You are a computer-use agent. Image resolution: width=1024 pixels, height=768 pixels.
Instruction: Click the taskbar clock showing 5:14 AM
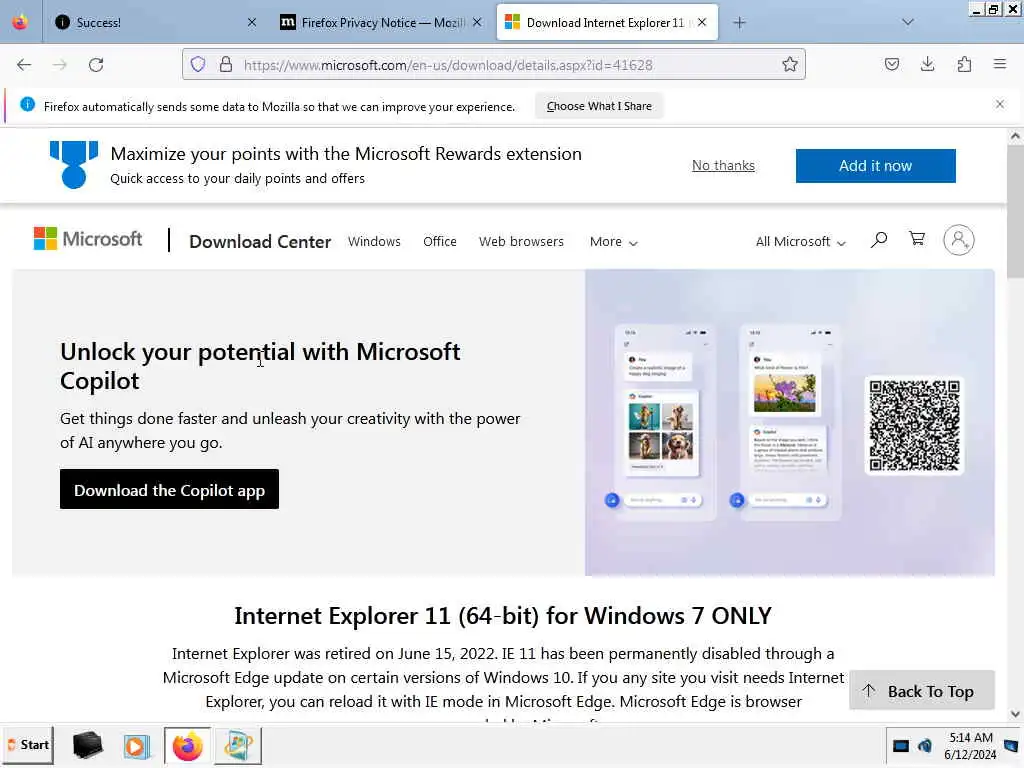coord(970,746)
